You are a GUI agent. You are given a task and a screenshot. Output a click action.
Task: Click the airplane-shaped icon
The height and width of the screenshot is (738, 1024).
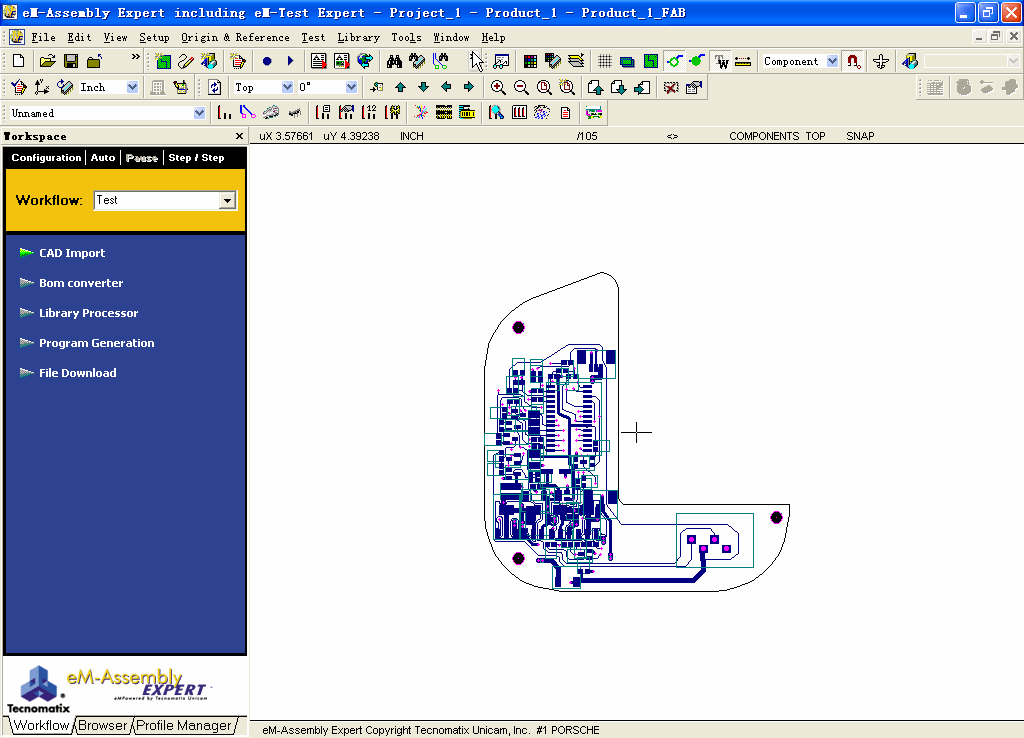(x=880, y=61)
